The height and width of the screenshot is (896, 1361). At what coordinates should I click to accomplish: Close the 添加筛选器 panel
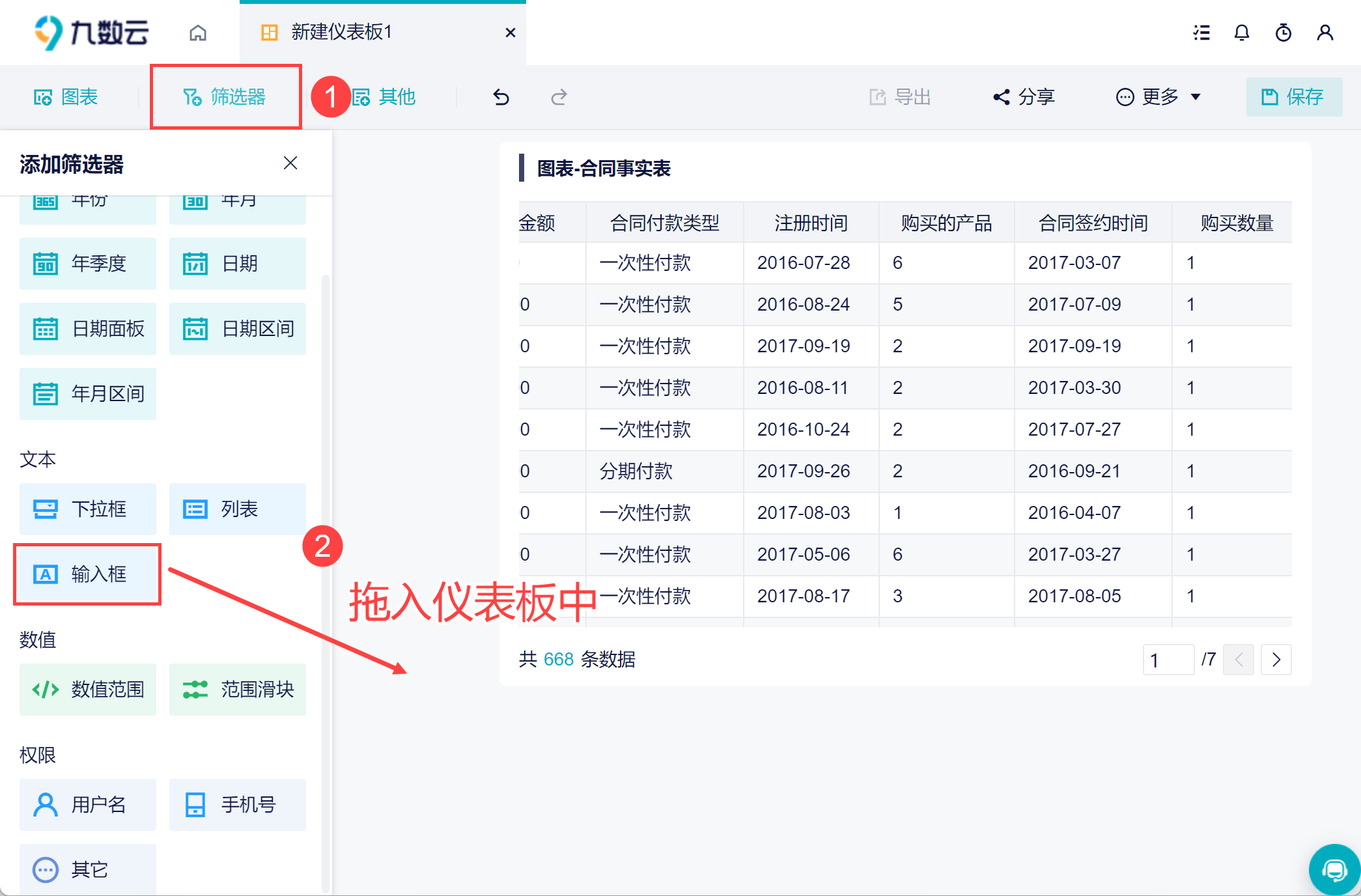coord(290,163)
